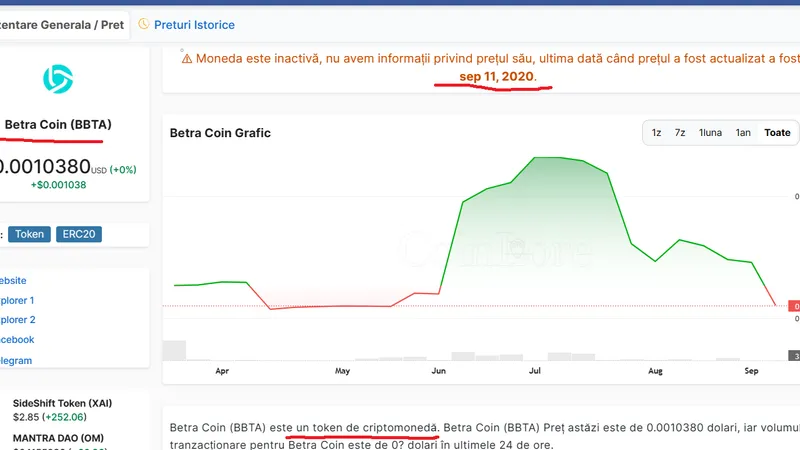Open the Explorer 2 link
The height and width of the screenshot is (450, 800).
coord(17,320)
